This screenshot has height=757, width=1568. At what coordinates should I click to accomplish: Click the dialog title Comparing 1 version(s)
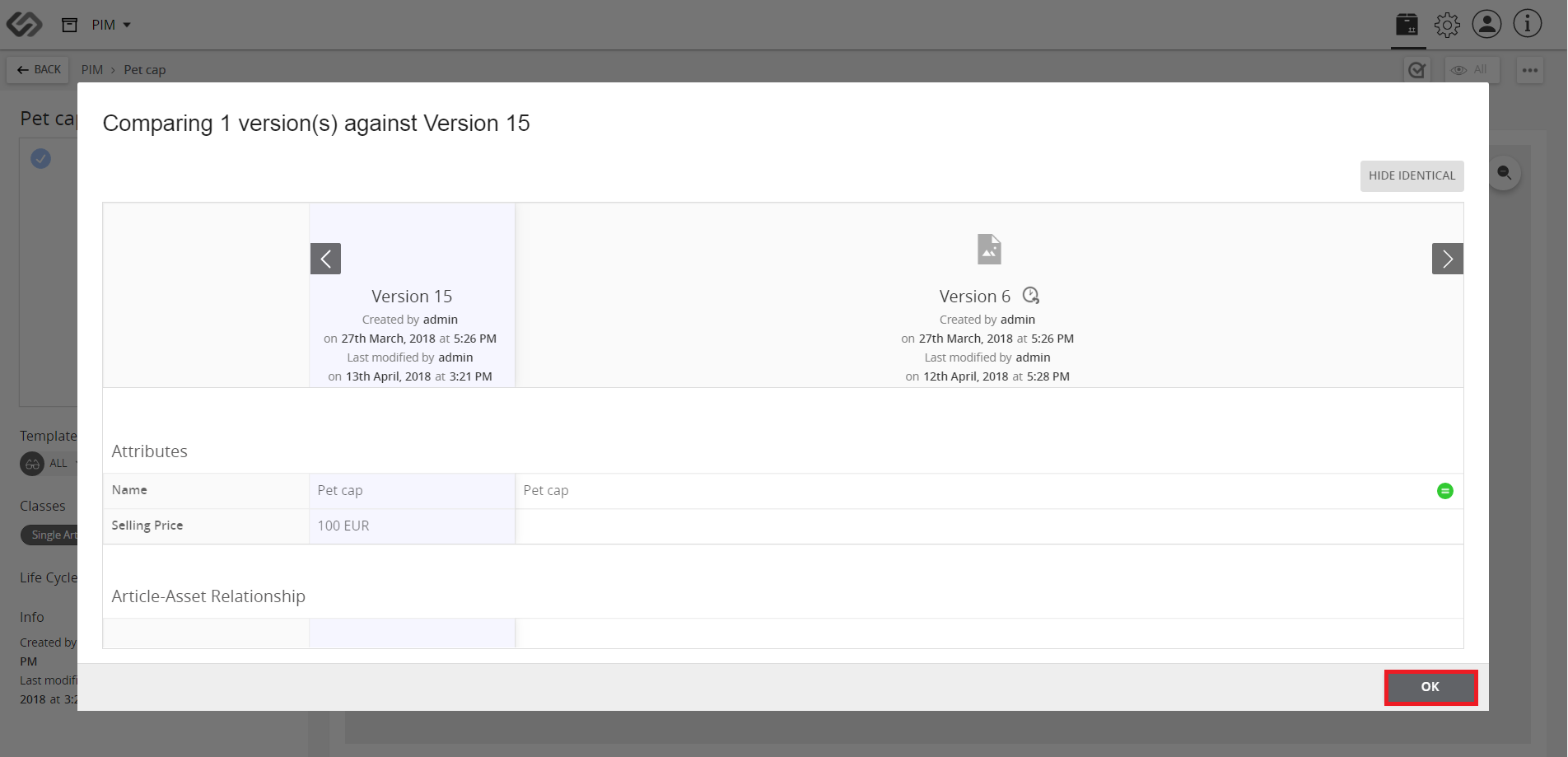pyautogui.click(x=316, y=124)
